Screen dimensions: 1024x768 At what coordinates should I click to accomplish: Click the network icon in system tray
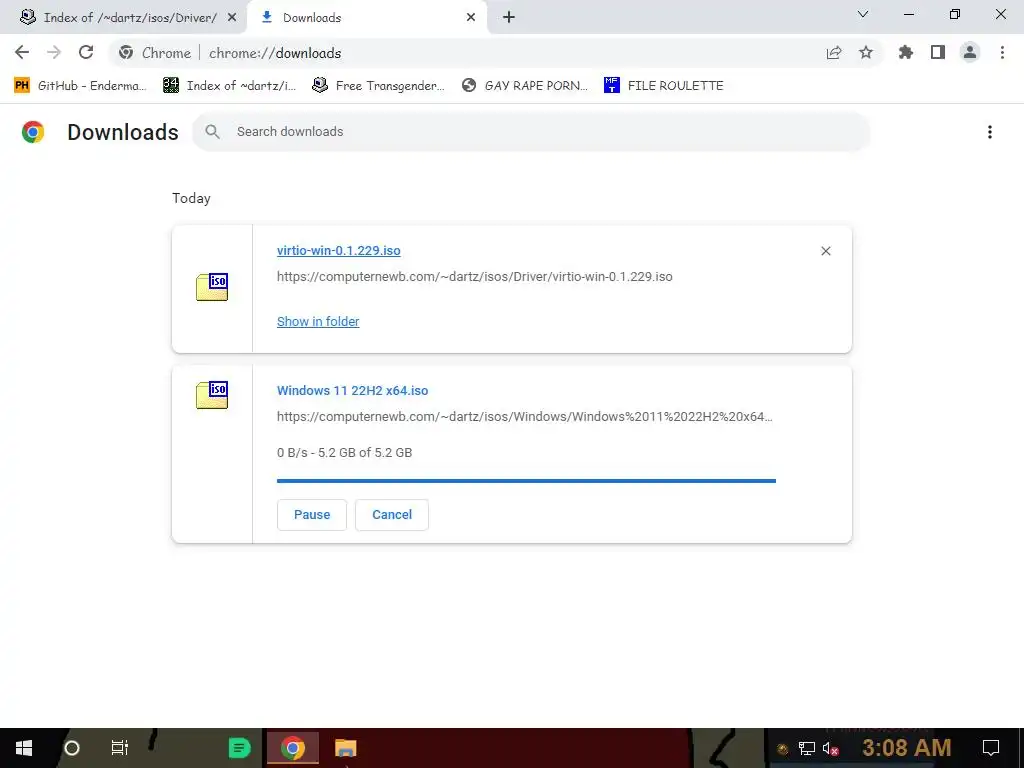click(x=807, y=748)
